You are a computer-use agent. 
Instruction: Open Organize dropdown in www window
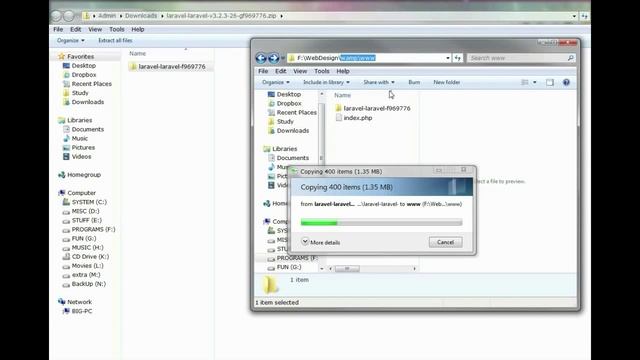coord(276,82)
